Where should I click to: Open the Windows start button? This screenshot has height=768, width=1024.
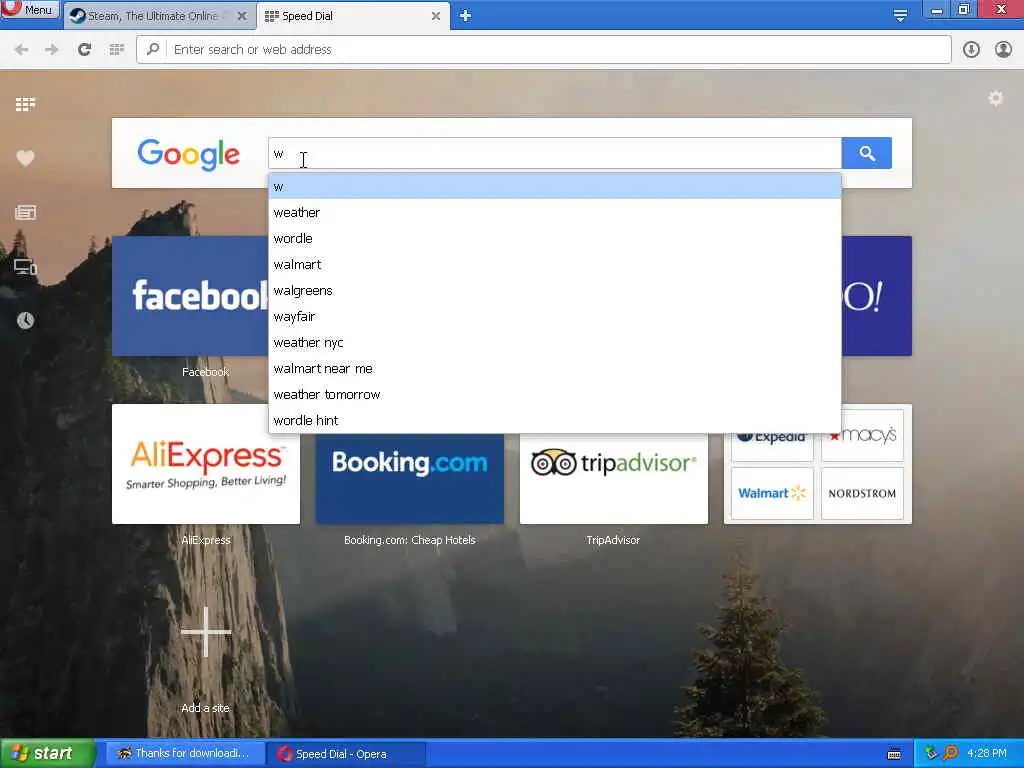(x=47, y=754)
